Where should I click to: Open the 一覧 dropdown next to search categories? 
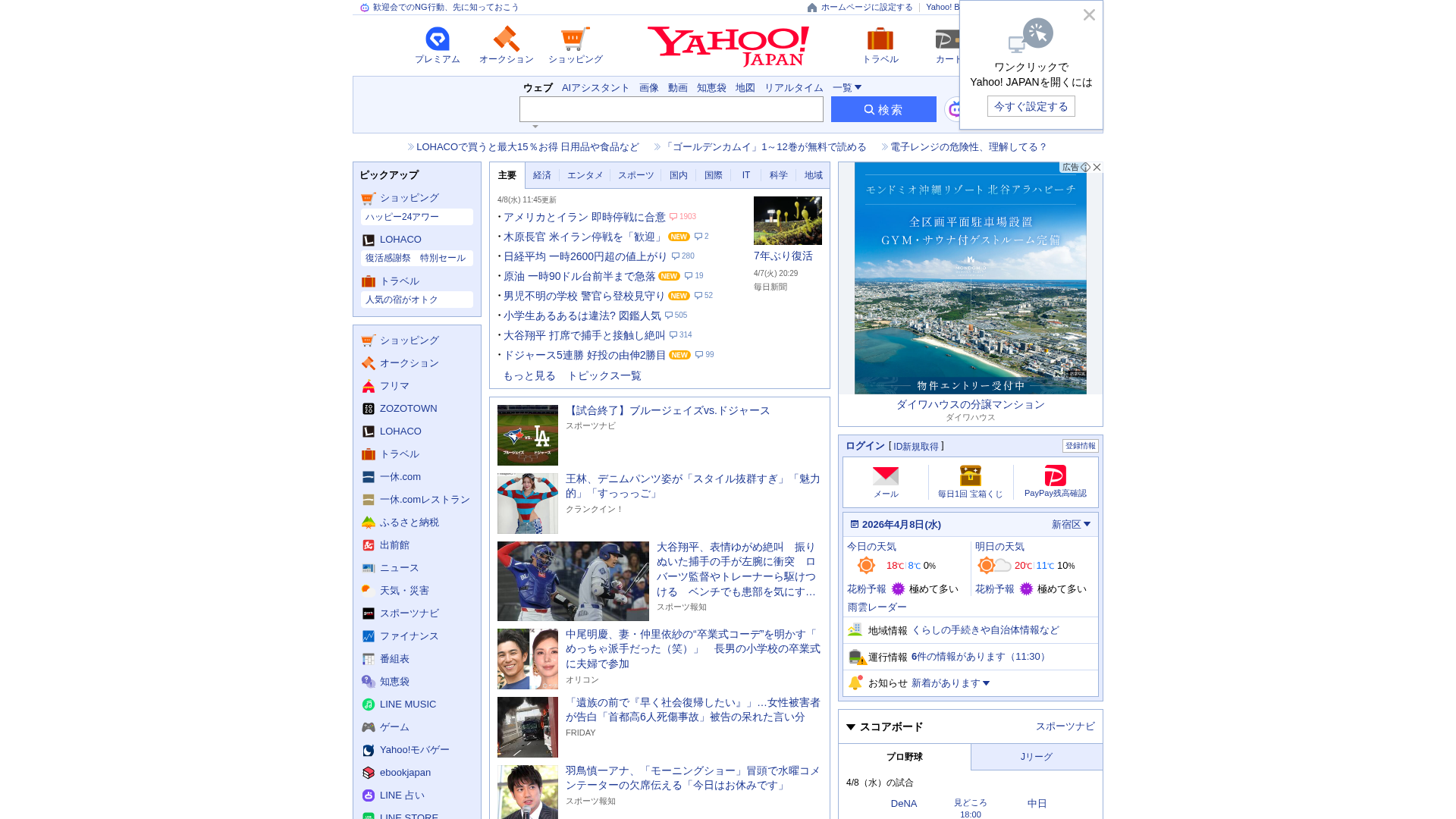tap(847, 87)
